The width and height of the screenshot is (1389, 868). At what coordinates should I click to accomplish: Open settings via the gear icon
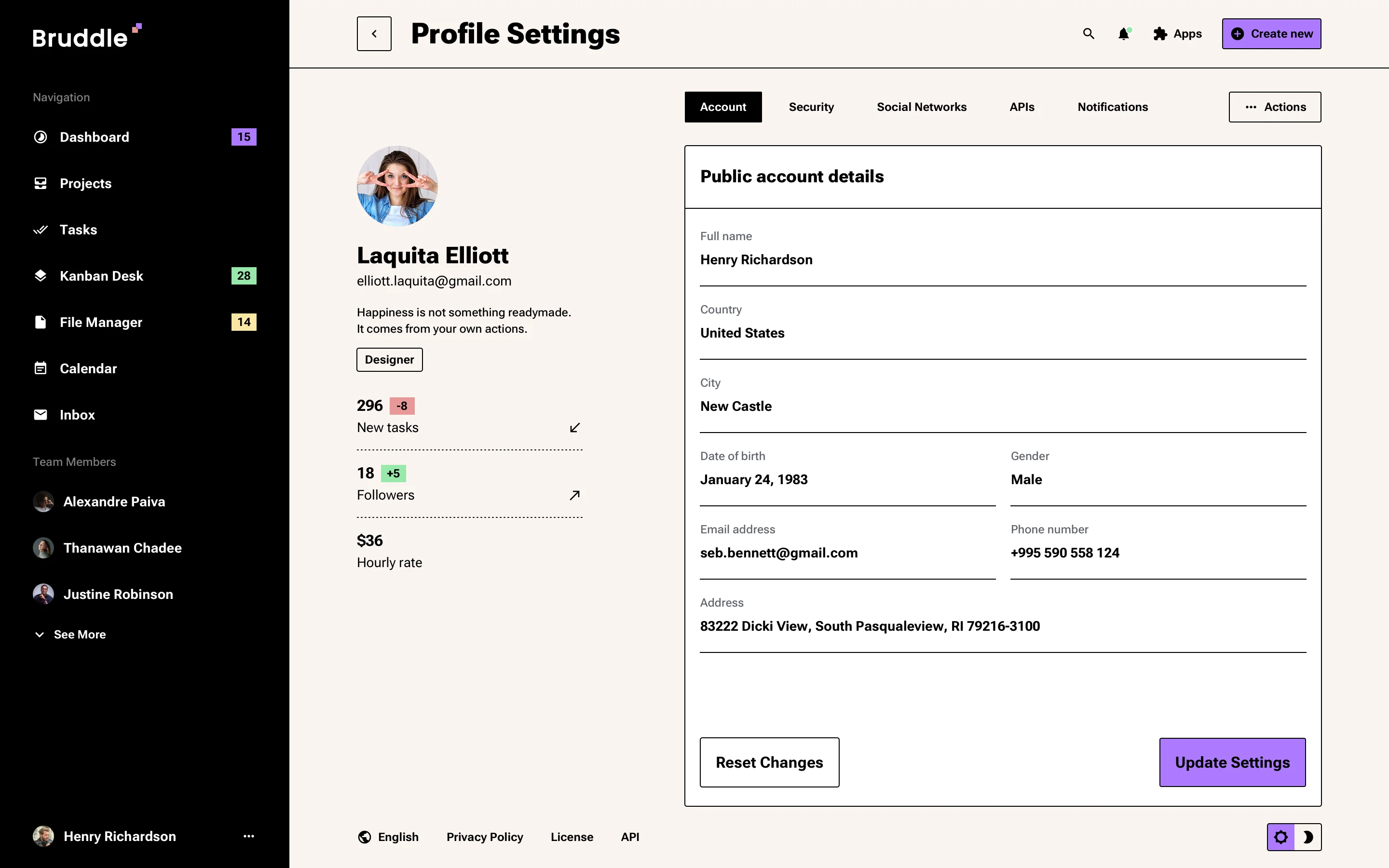pyautogui.click(x=1281, y=837)
